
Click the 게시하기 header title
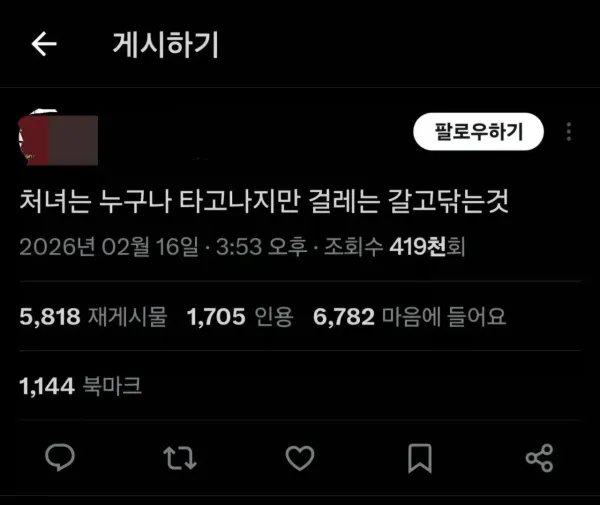[x=166, y=45]
